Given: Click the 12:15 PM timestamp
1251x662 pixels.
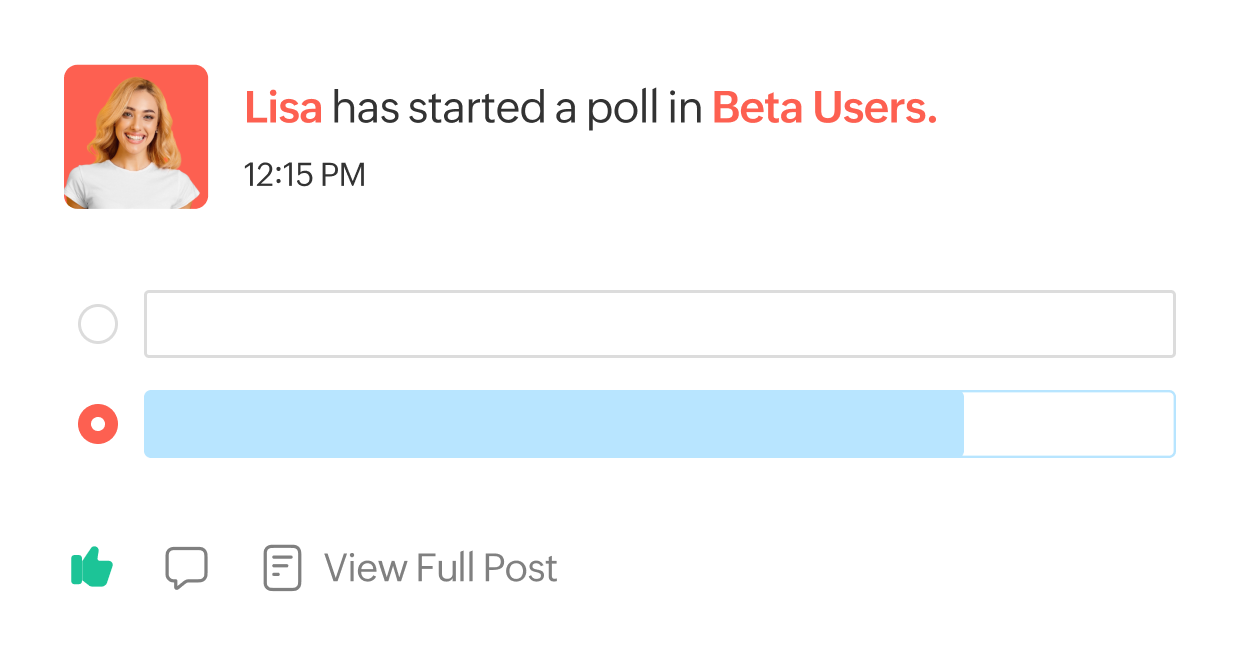Looking at the screenshot, I should pos(305,175).
